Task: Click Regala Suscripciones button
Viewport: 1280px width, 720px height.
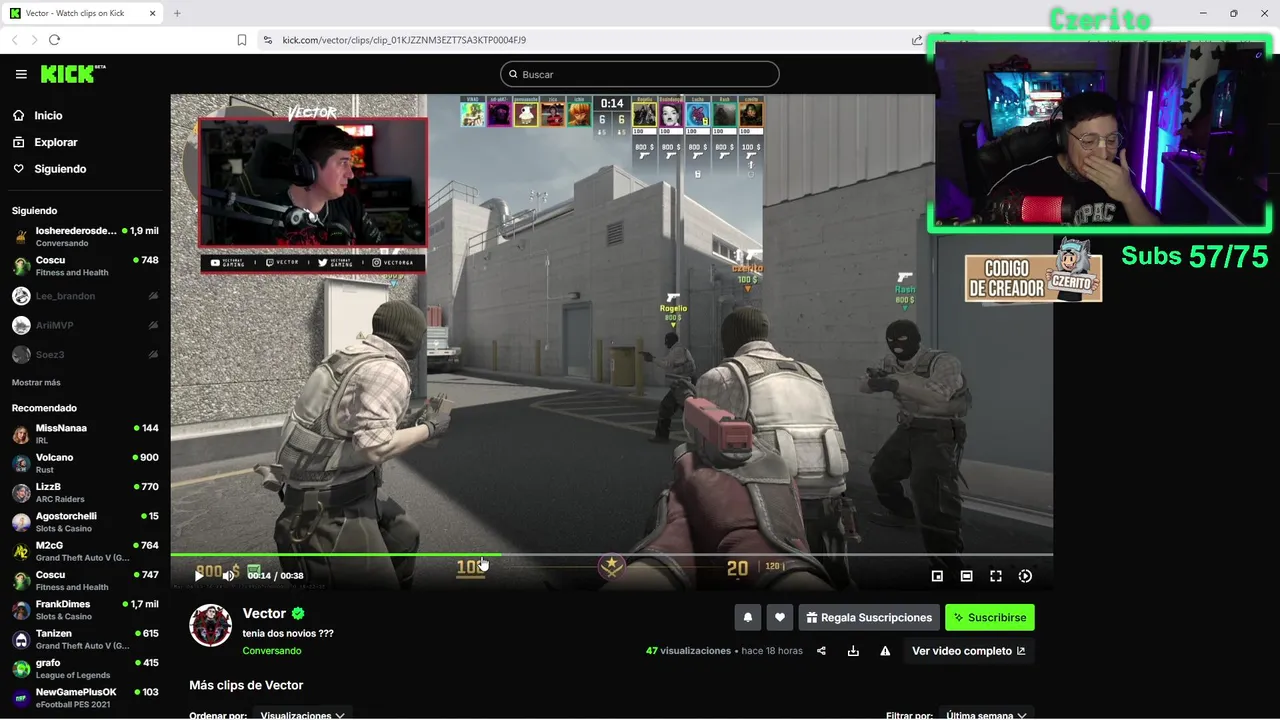Action: coord(869,618)
